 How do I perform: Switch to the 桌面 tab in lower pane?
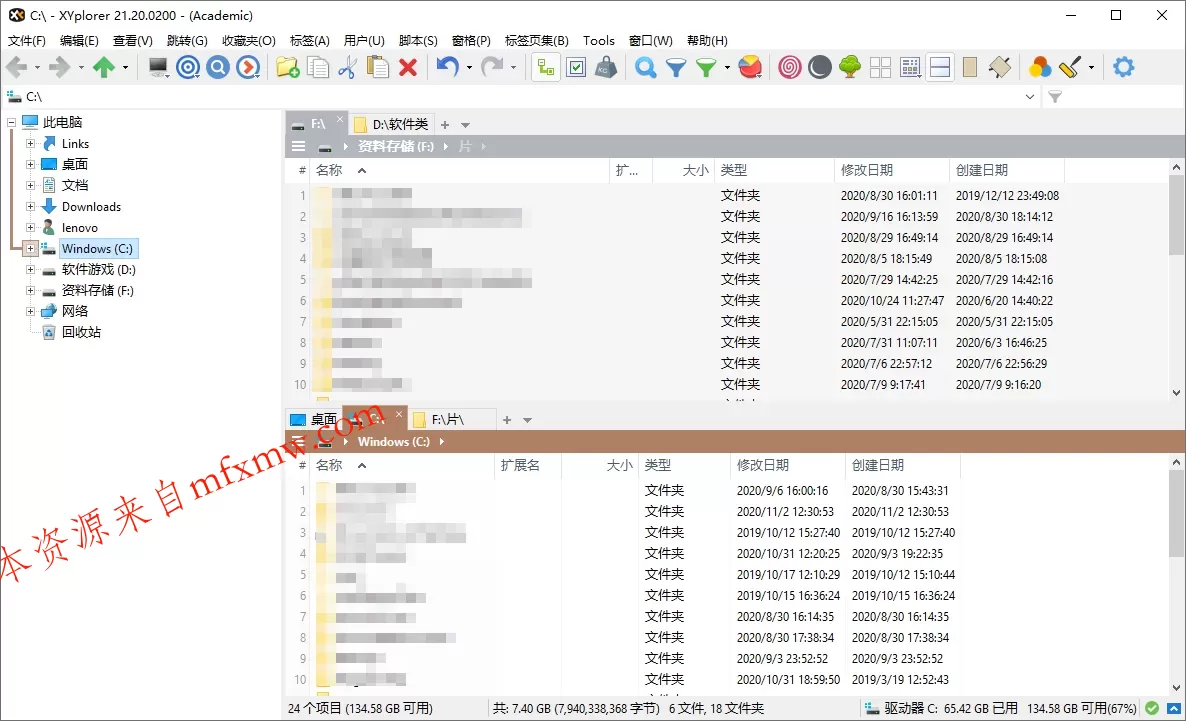(x=314, y=419)
